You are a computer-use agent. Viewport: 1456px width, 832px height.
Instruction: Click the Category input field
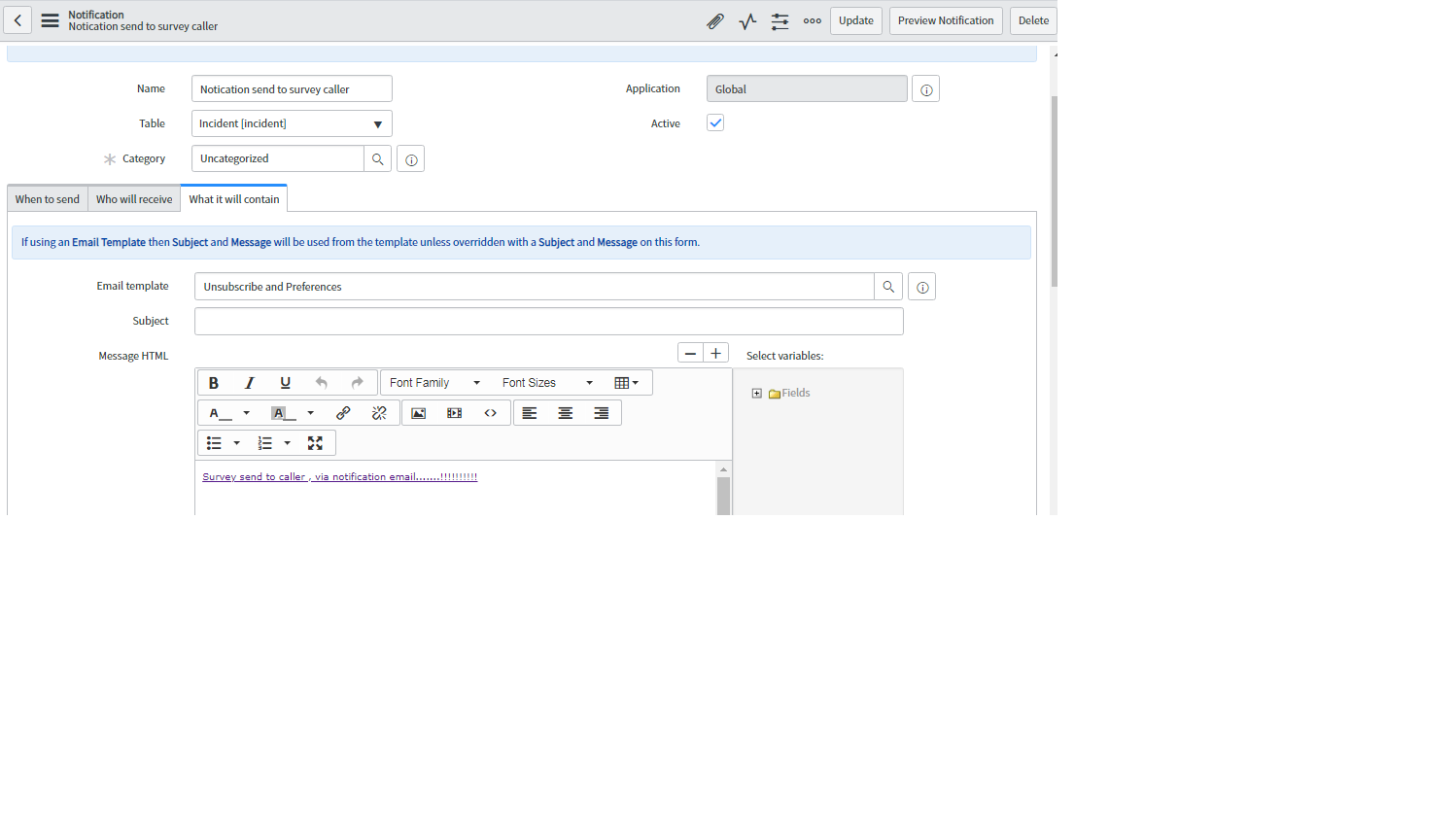point(278,158)
